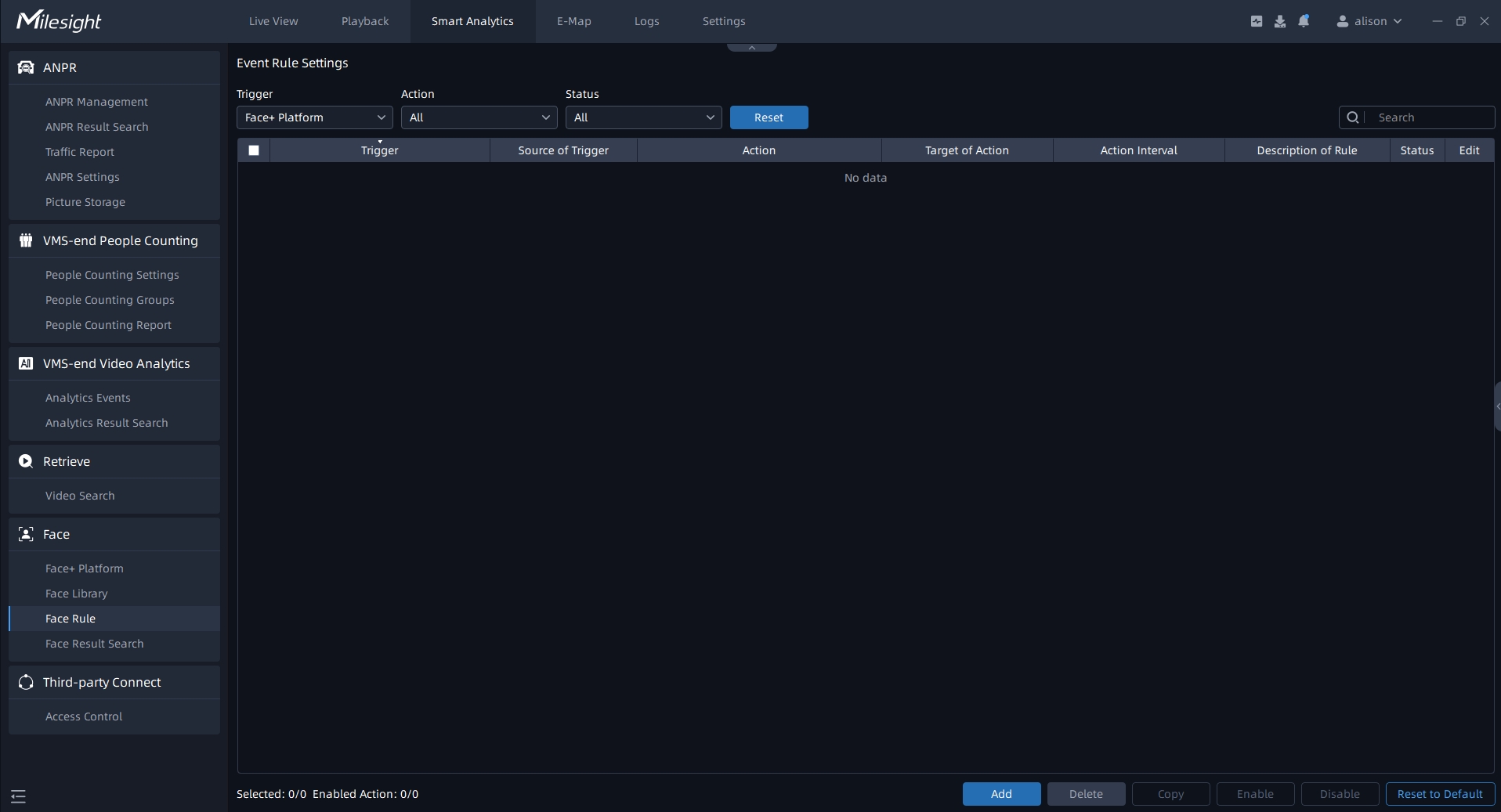Switch to the E-Map tab

[x=573, y=21]
